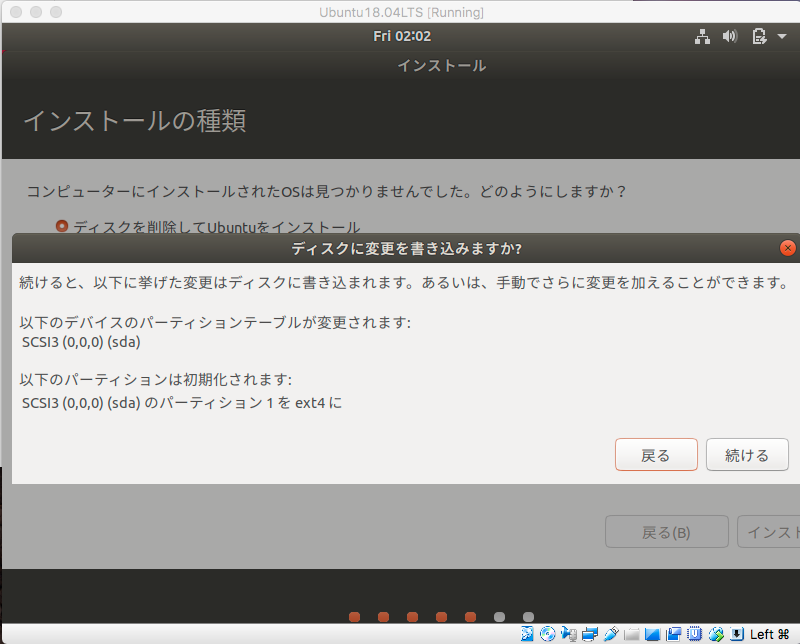Click VirtualBox network adapters icon
The width and height of the screenshot is (800, 644).
590,634
